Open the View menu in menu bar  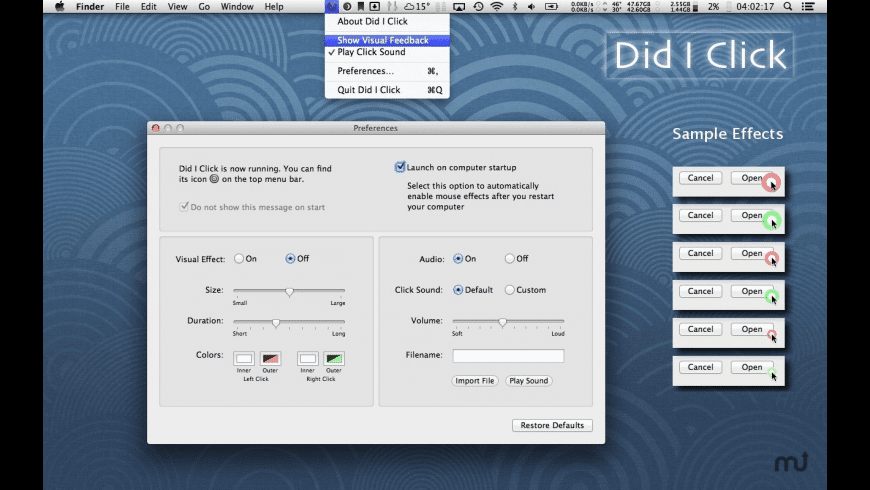[177, 7]
